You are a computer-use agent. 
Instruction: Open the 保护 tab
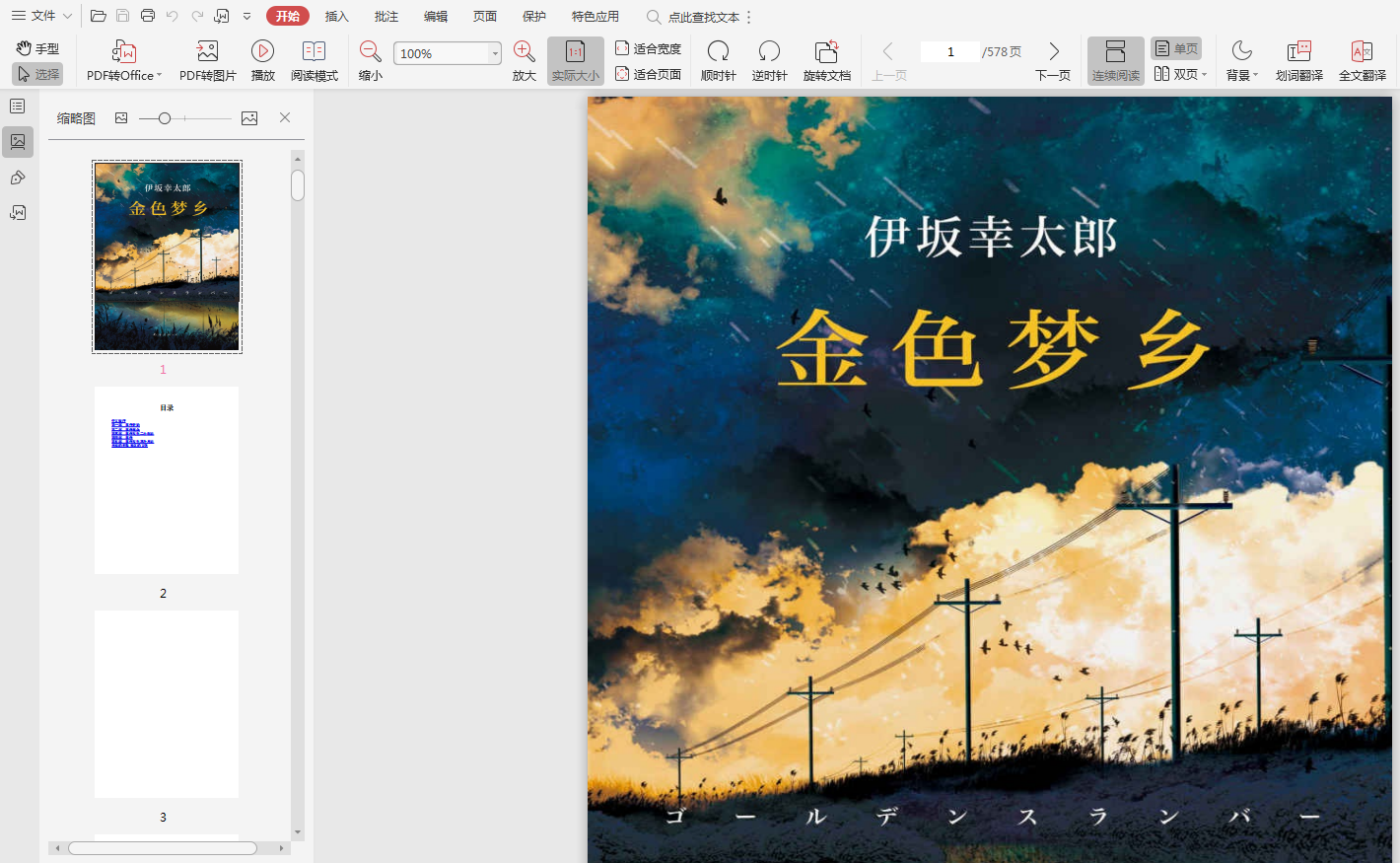[534, 16]
